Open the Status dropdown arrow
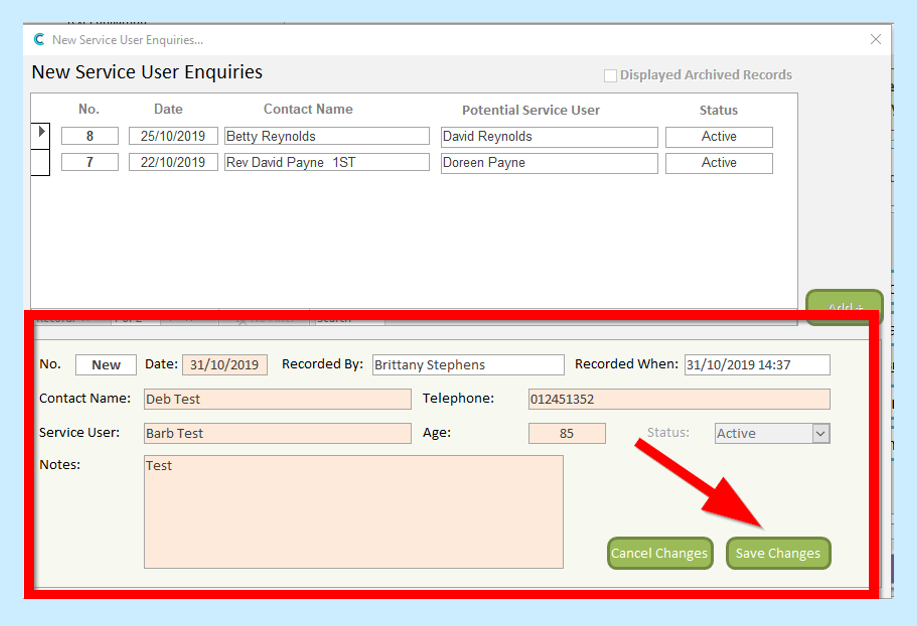 coord(820,434)
